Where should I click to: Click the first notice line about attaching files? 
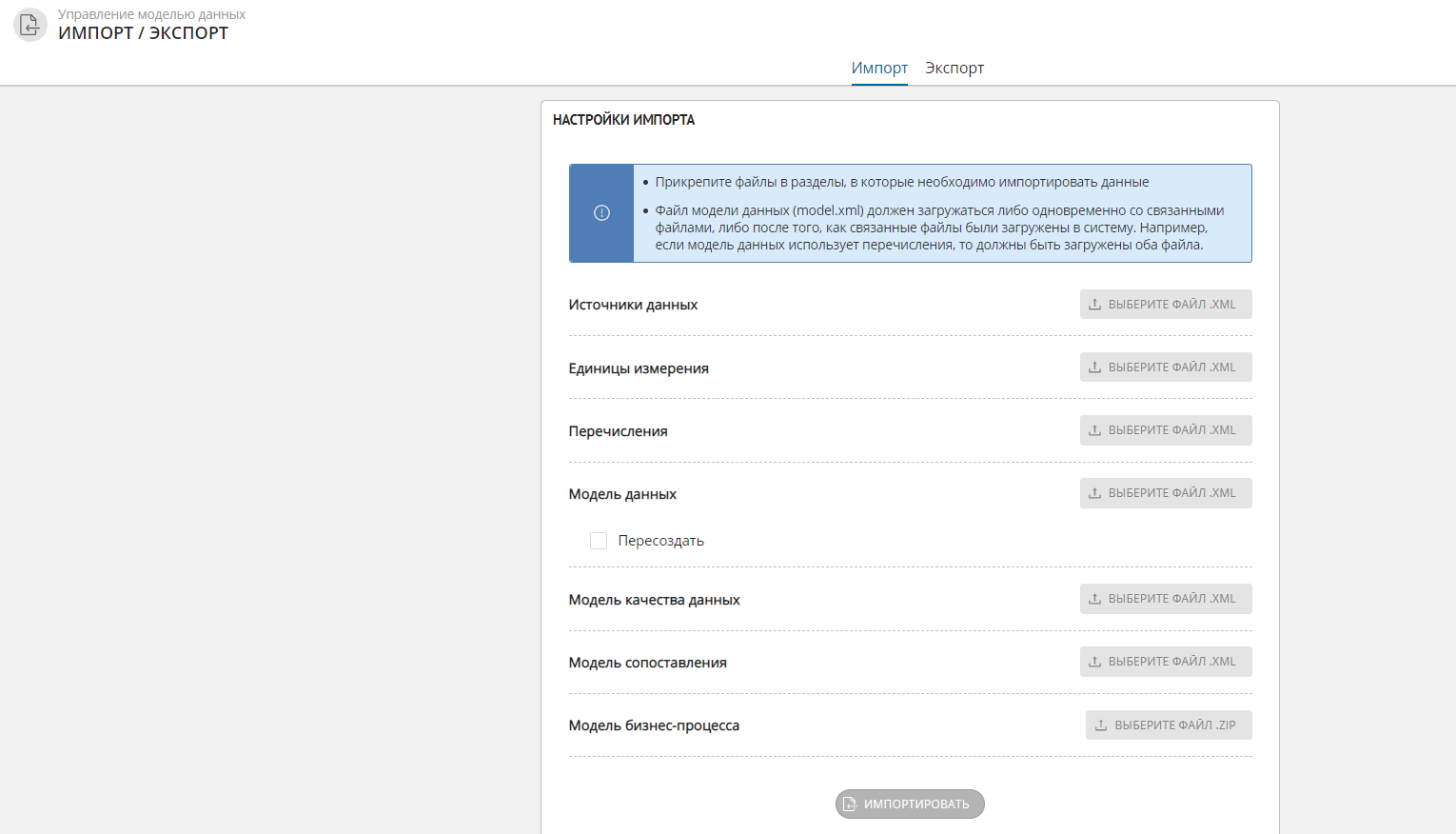point(901,182)
